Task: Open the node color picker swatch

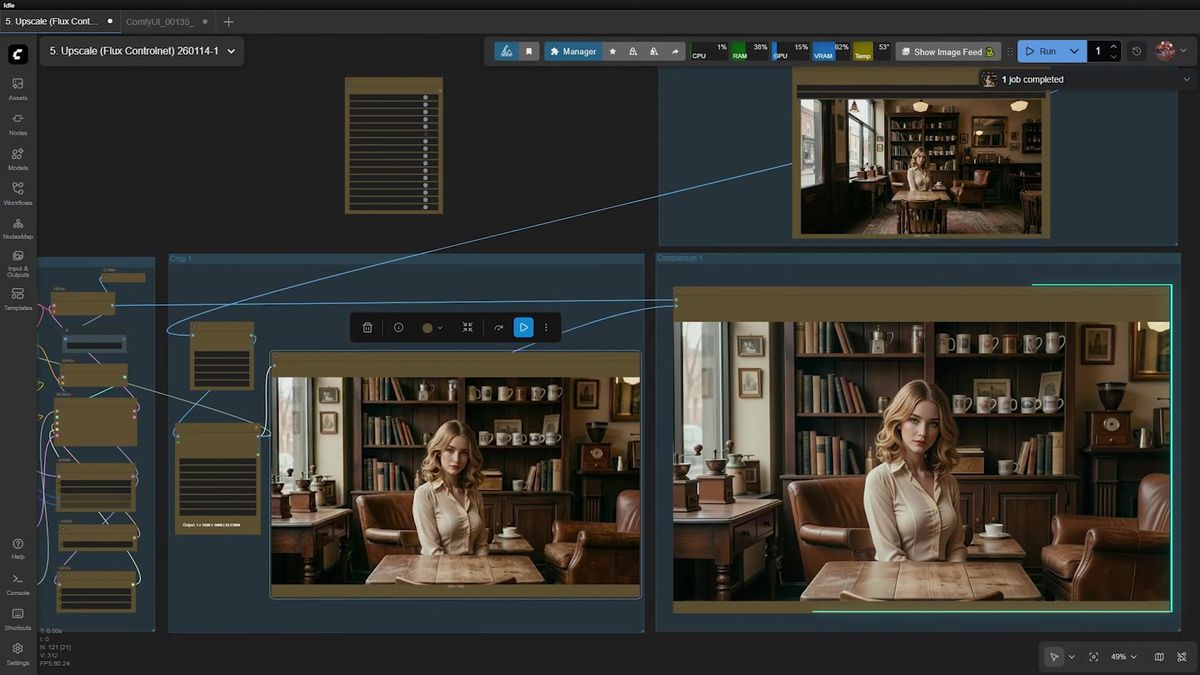Action: [432, 327]
